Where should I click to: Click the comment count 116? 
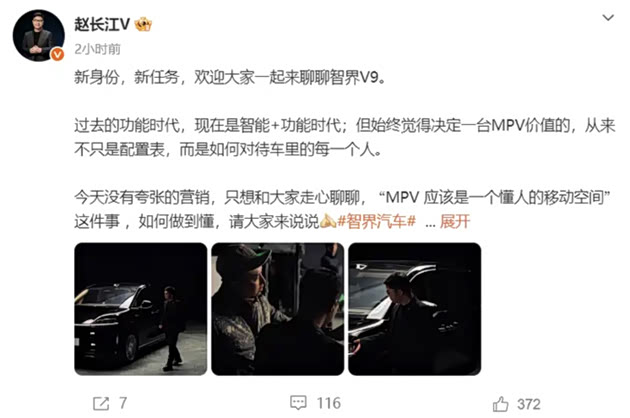tap(329, 403)
